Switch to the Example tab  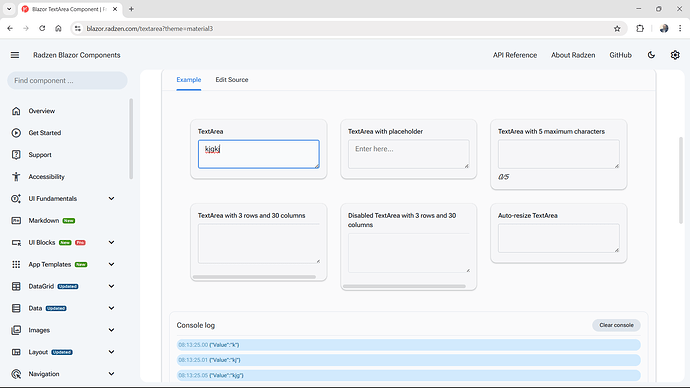pyautogui.click(x=189, y=80)
